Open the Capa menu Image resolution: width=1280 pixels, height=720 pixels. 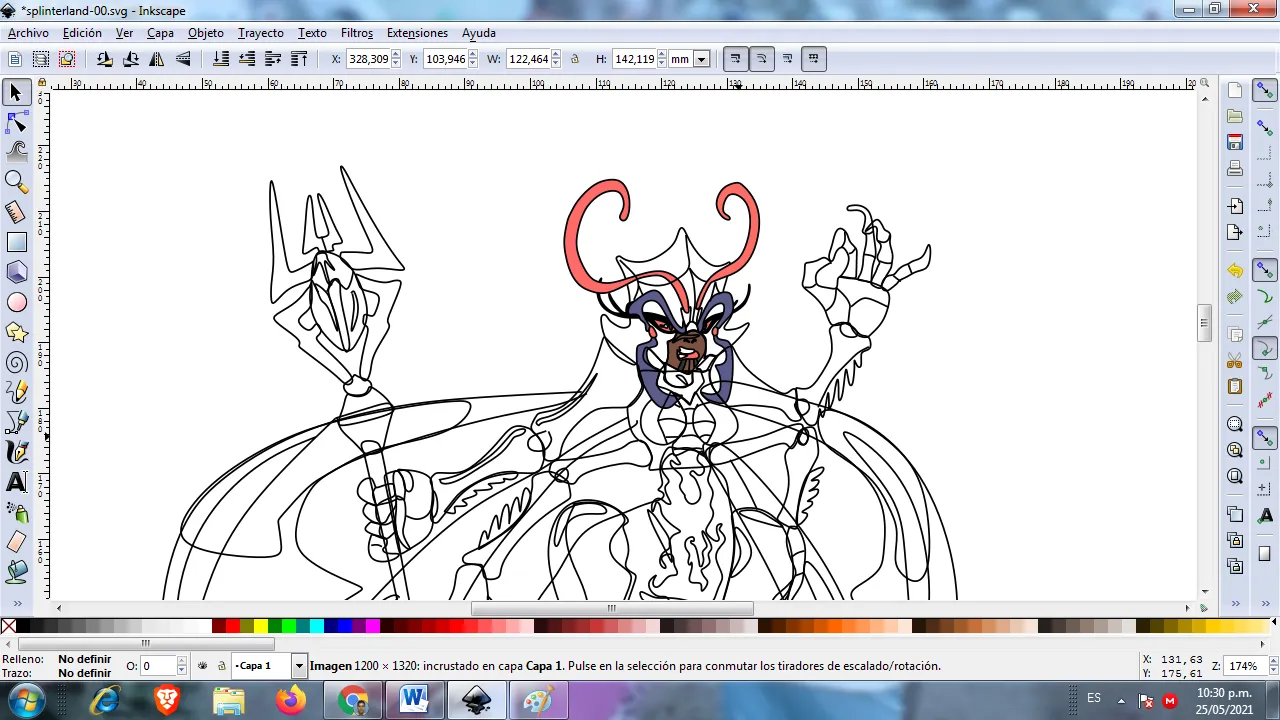pyautogui.click(x=160, y=33)
